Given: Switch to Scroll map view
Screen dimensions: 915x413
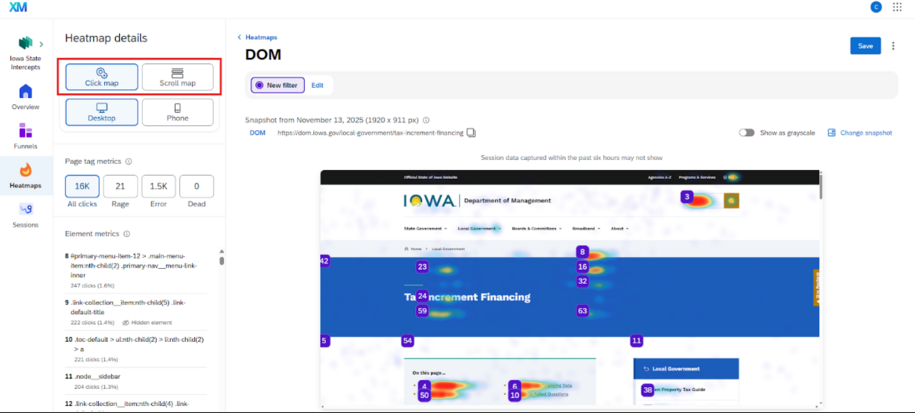Looking at the screenshot, I should [x=177, y=77].
